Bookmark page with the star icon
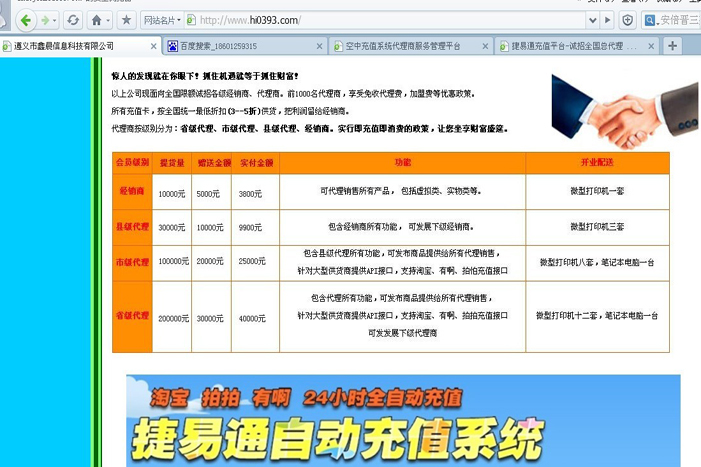 click(127, 20)
